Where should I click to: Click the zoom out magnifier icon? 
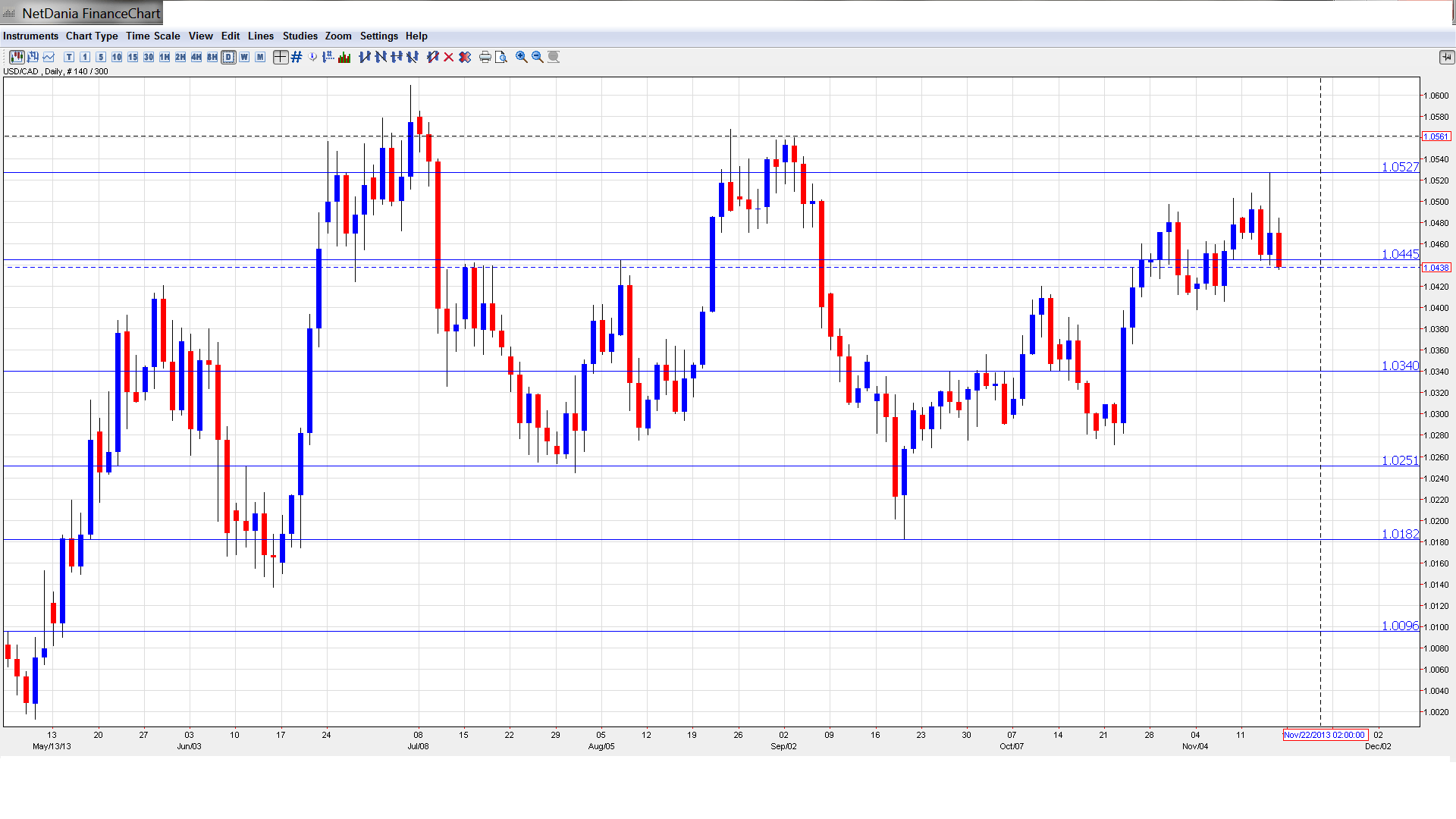click(x=537, y=57)
